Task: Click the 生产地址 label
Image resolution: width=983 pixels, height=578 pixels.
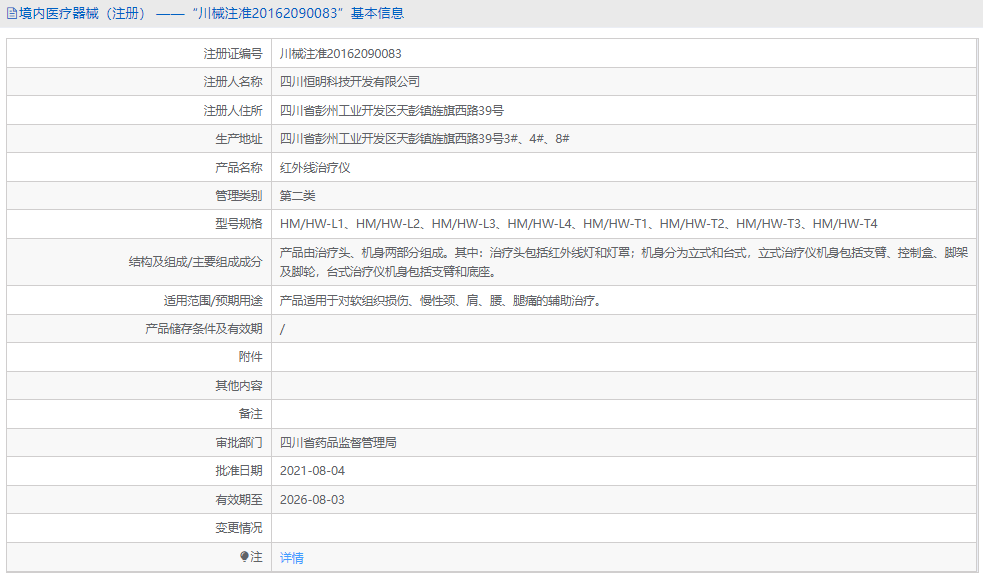Action: coord(239,139)
